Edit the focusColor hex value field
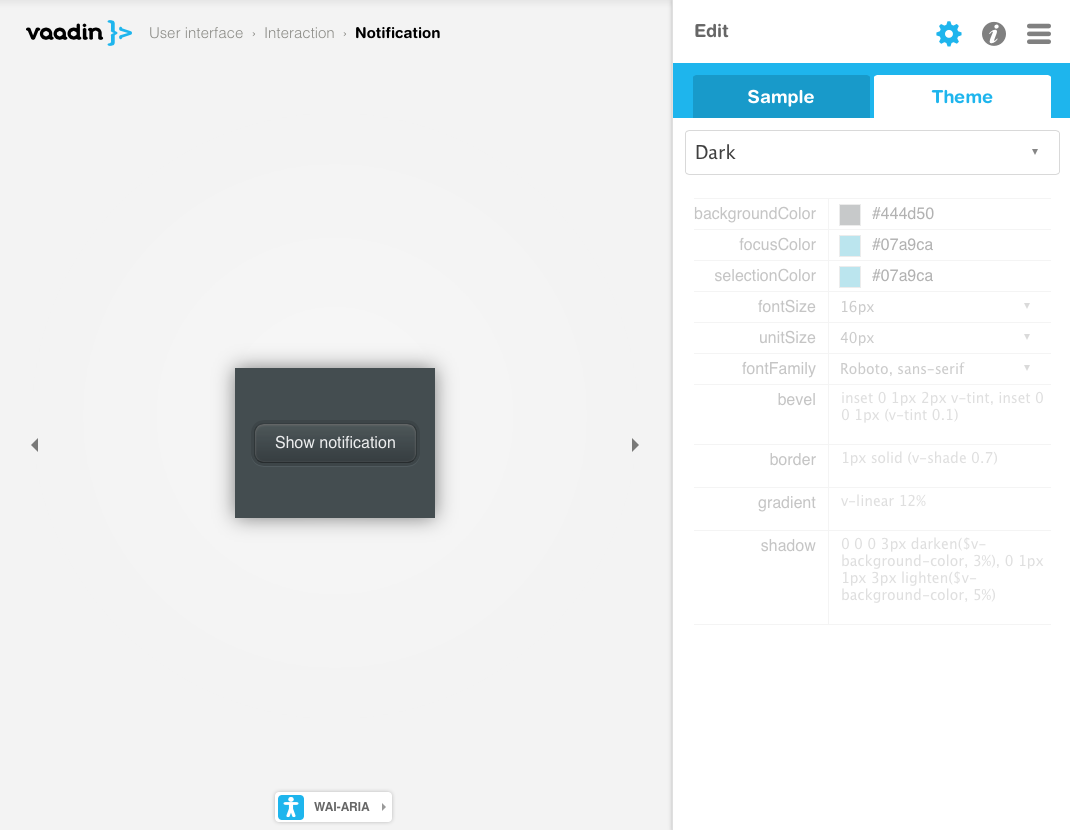Viewport: 1070px width, 830px height. 902,244
